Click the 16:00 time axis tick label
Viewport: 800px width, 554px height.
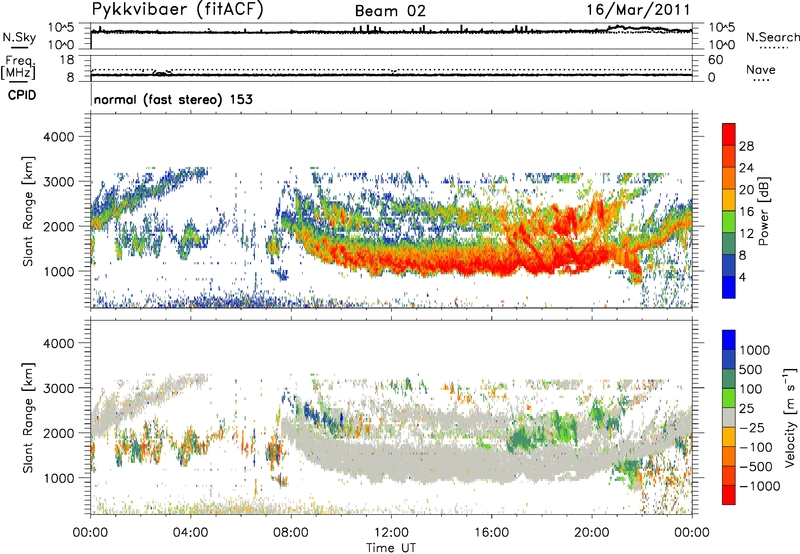(x=491, y=533)
